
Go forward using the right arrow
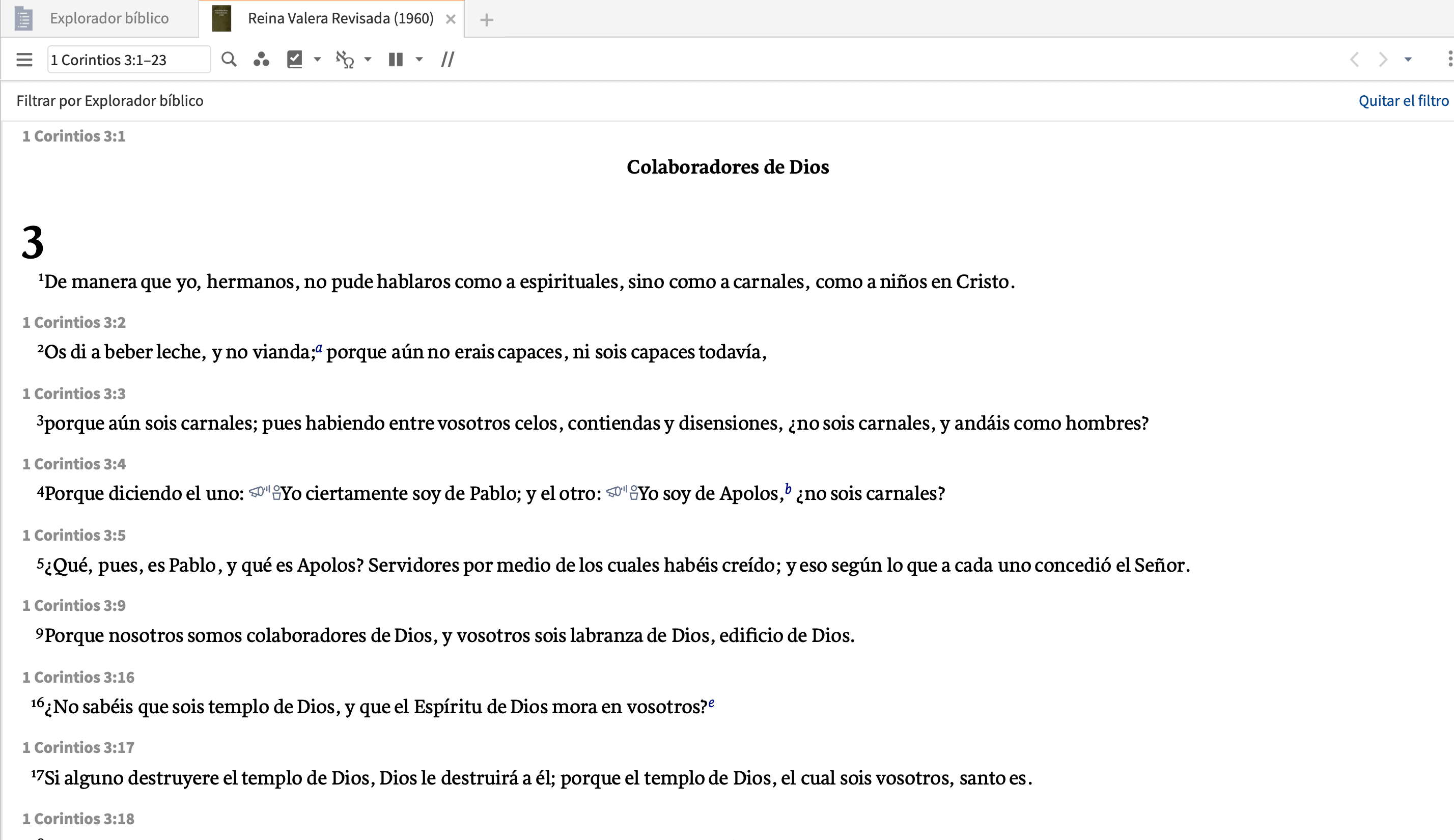(1383, 60)
